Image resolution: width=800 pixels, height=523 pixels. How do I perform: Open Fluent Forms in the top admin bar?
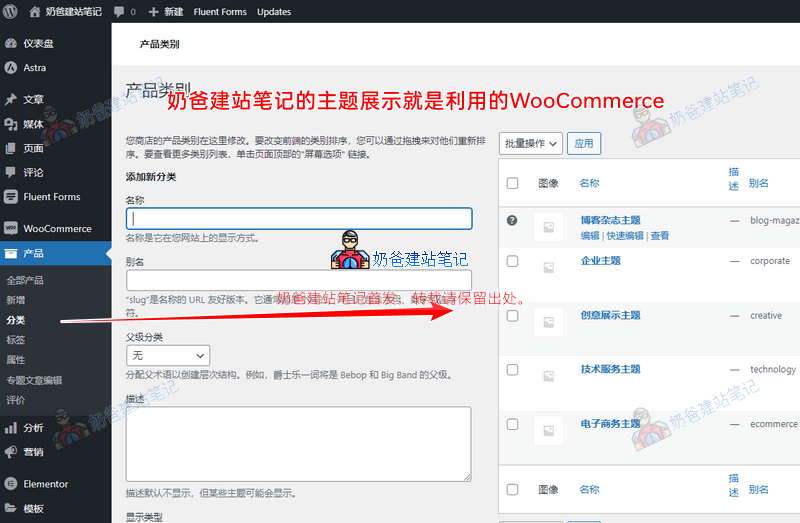coord(220,12)
